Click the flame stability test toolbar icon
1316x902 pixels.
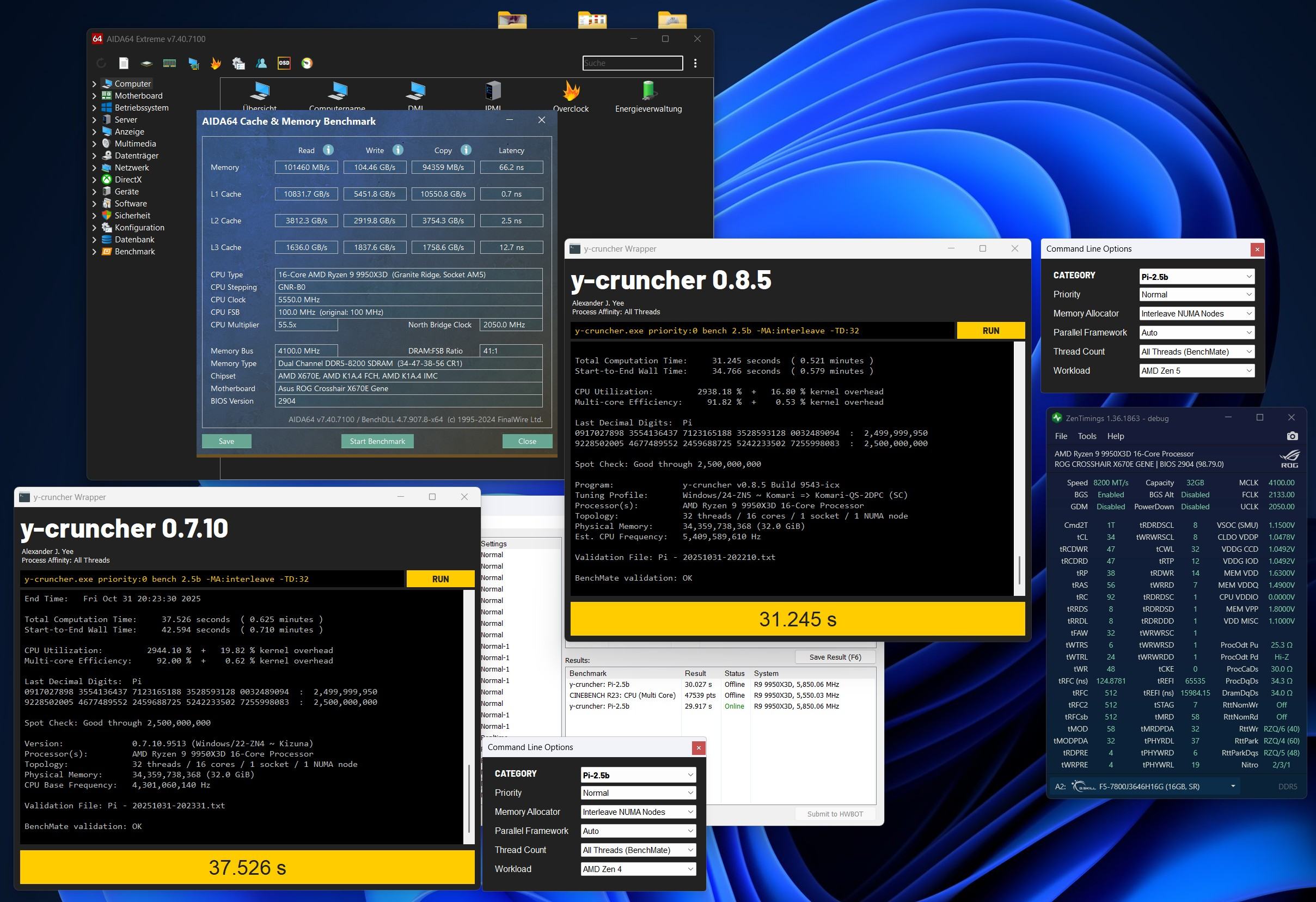pos(216,63)
